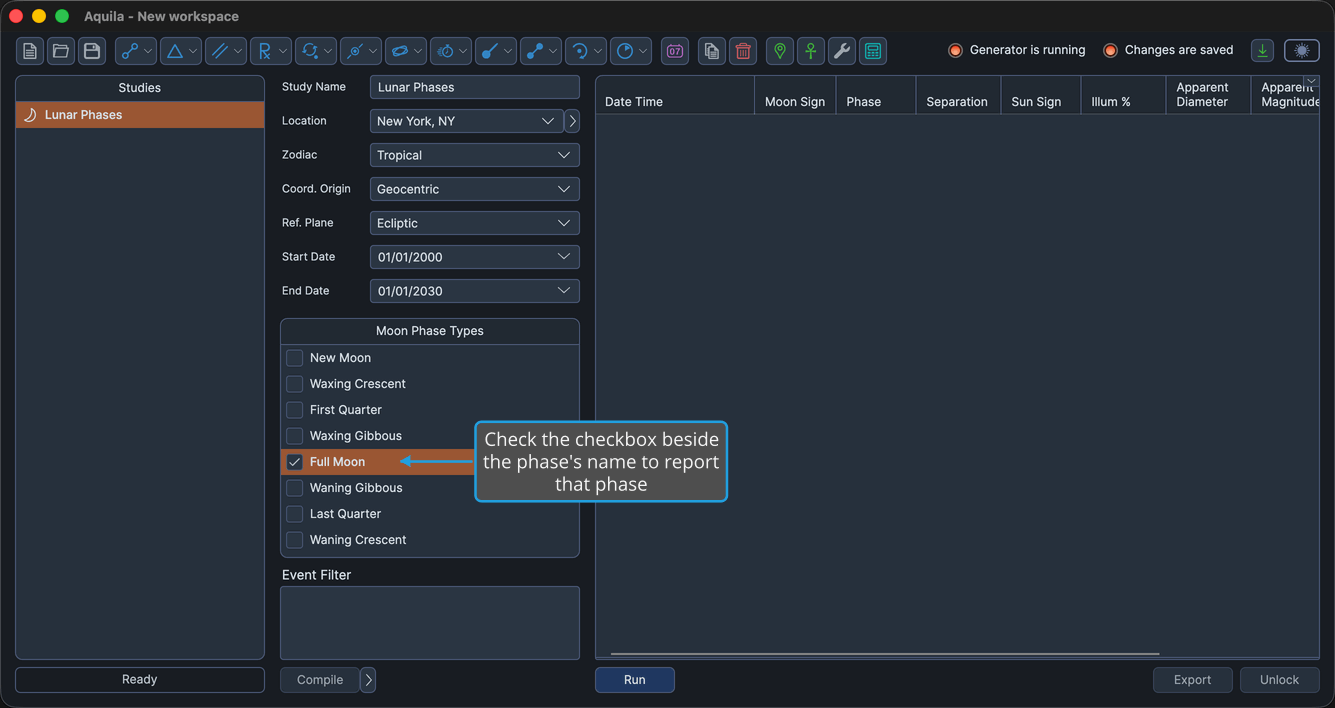Open the End Date 01/01/2030 picker
This screenshot has height=708, width=1335.
pos(475,291)
